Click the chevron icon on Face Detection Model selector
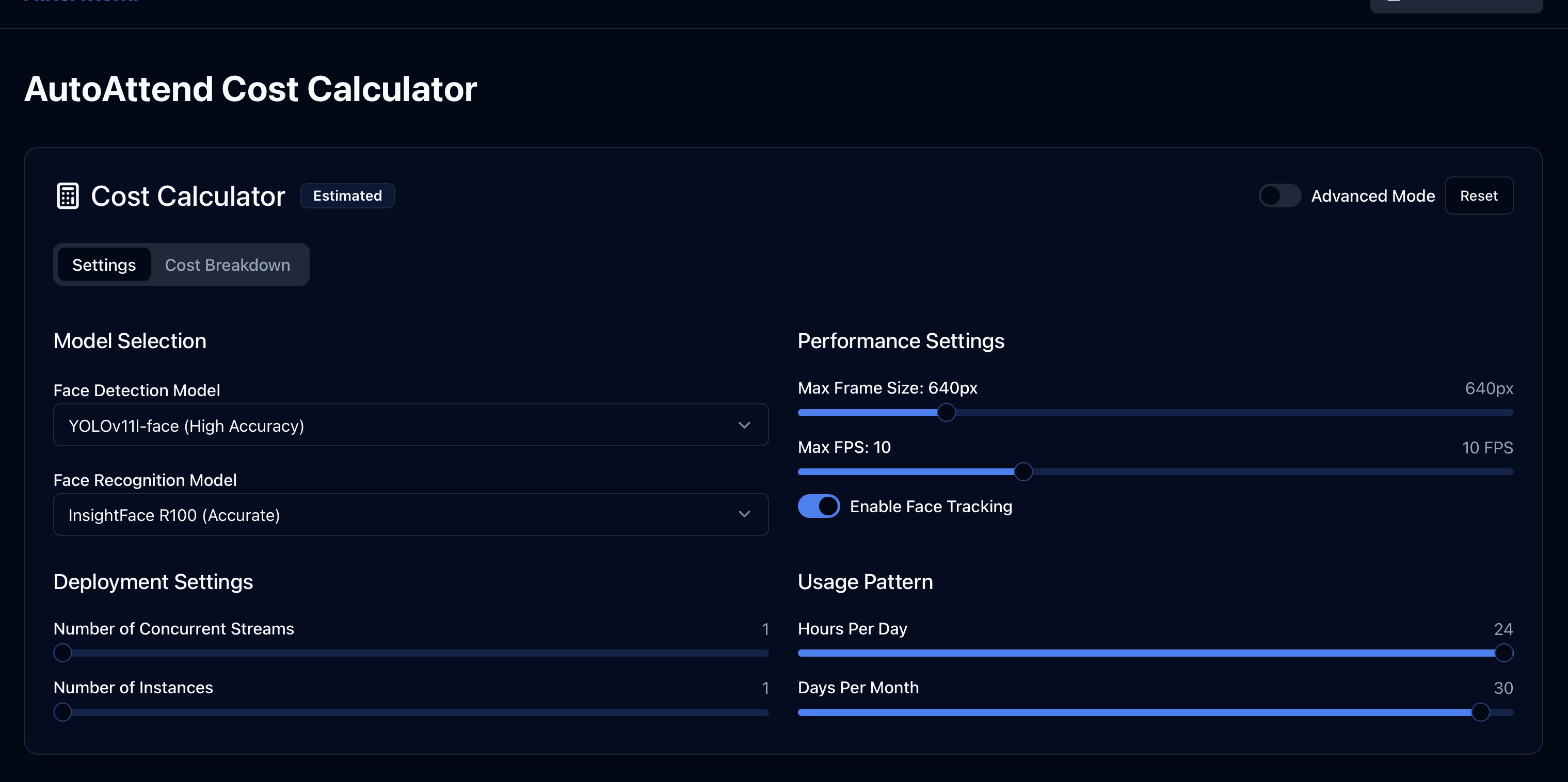 pyautogui.click(x=744, y=425)
